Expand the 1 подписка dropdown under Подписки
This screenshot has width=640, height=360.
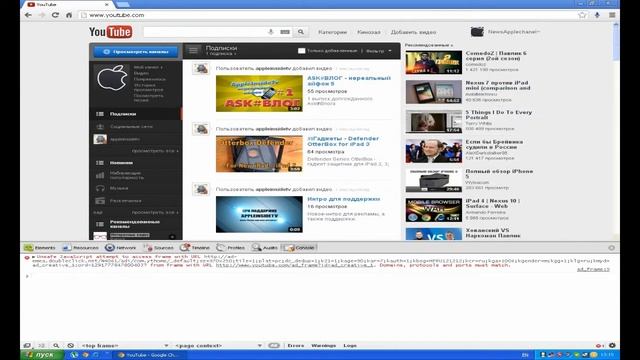click(x=221, y=54)
